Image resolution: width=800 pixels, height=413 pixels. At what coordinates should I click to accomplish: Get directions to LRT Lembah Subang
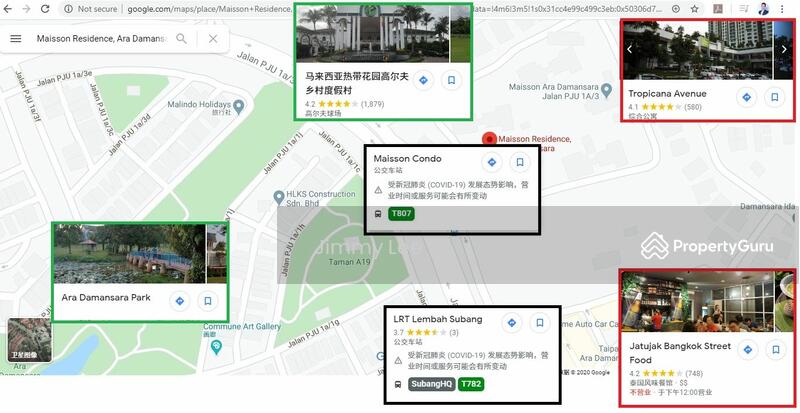click(x=512, y=323)
